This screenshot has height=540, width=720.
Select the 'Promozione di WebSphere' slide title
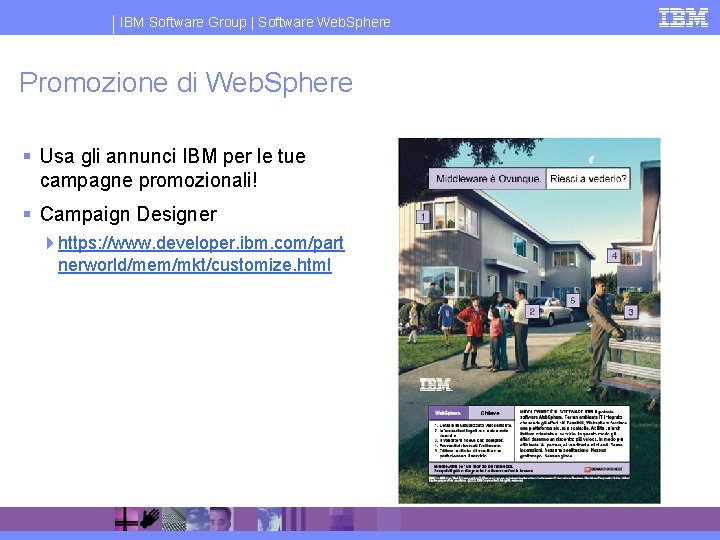(x=186, y=83)
